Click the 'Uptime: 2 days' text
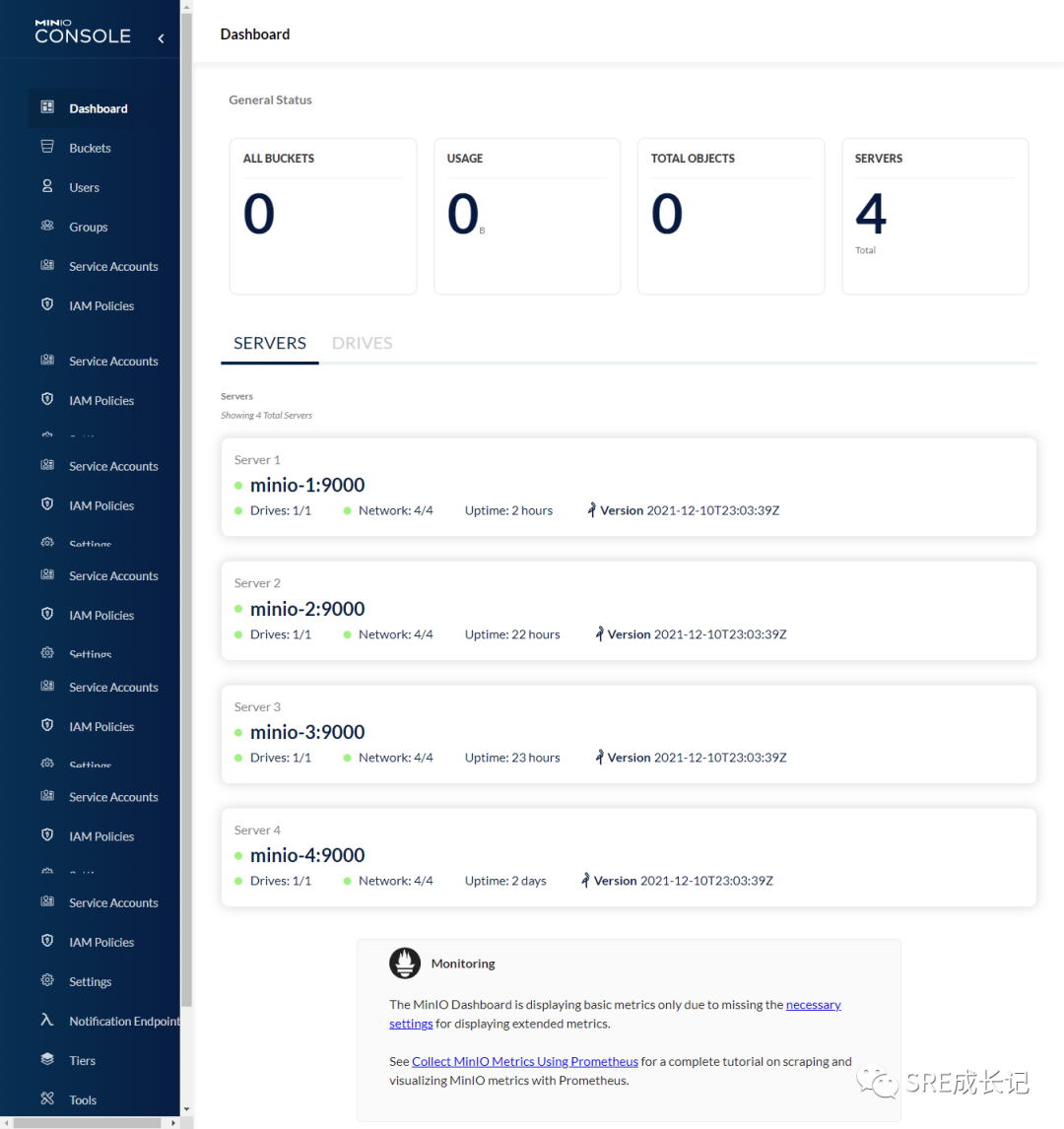The width and height of the screenshot is (1064, 1129). click(x=505, y=881)
